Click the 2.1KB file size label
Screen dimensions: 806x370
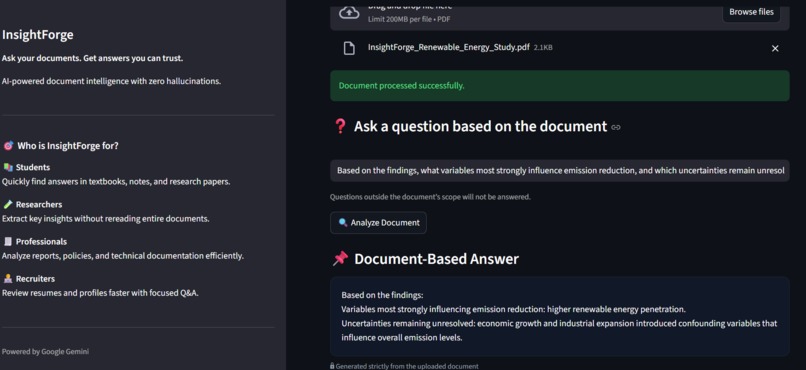[543, 47]
